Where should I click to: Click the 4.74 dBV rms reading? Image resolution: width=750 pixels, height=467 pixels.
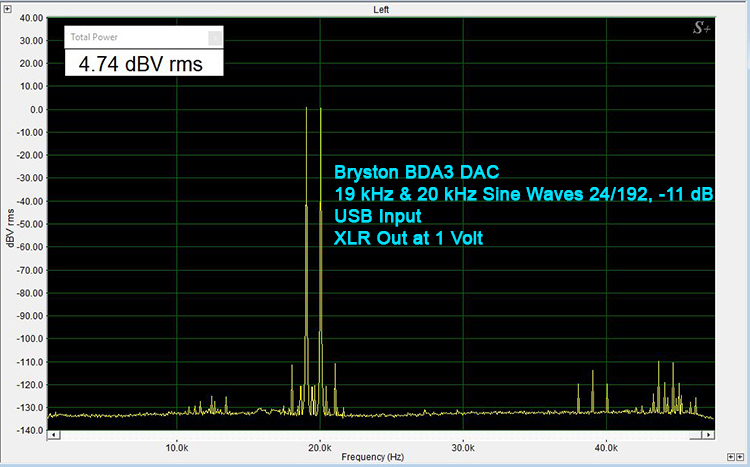click(143, 63)
